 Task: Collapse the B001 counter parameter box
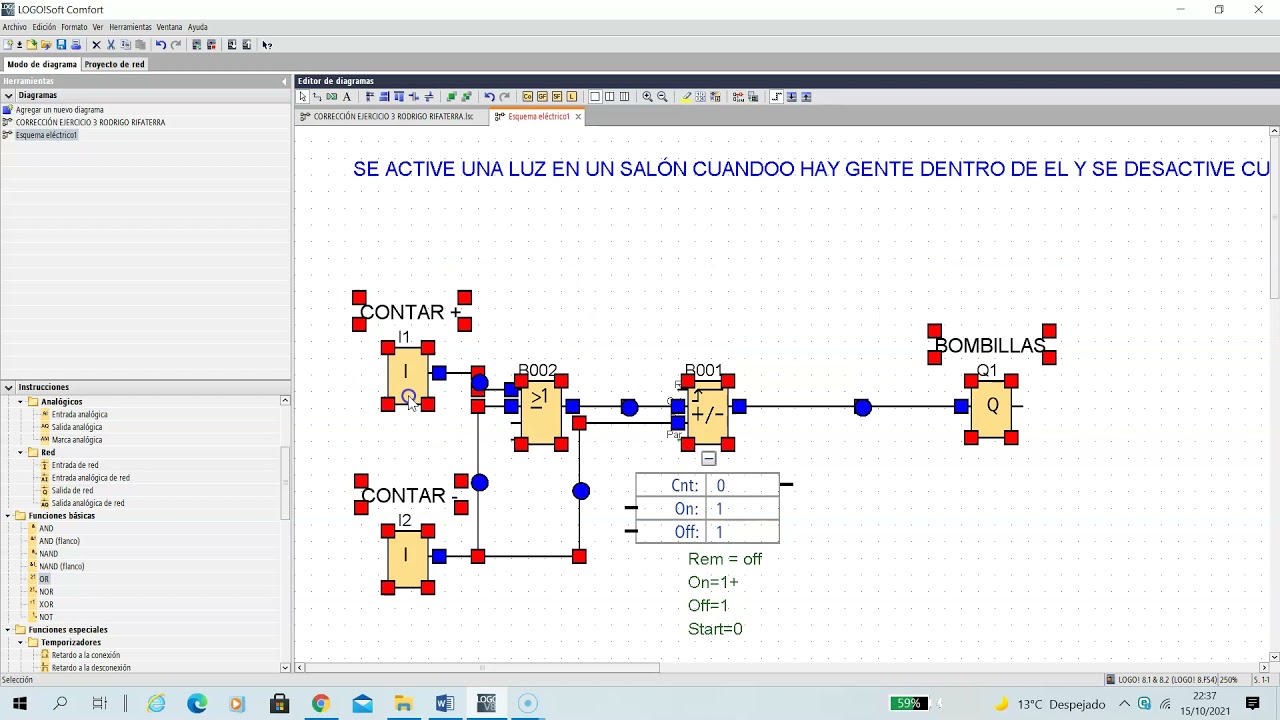pyautogui.click(x=708, y=459)
